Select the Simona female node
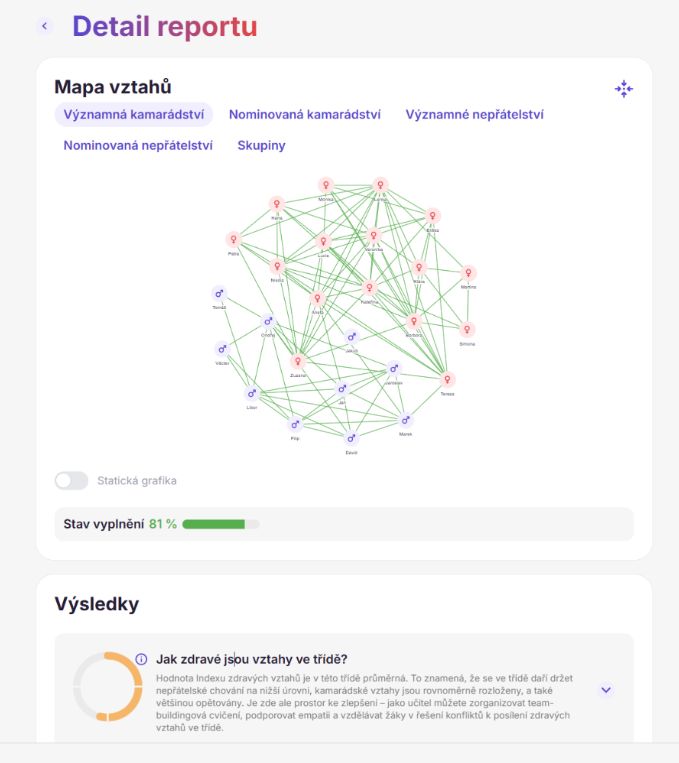Screen dimensions: 679x763 (x=467, y=329)
